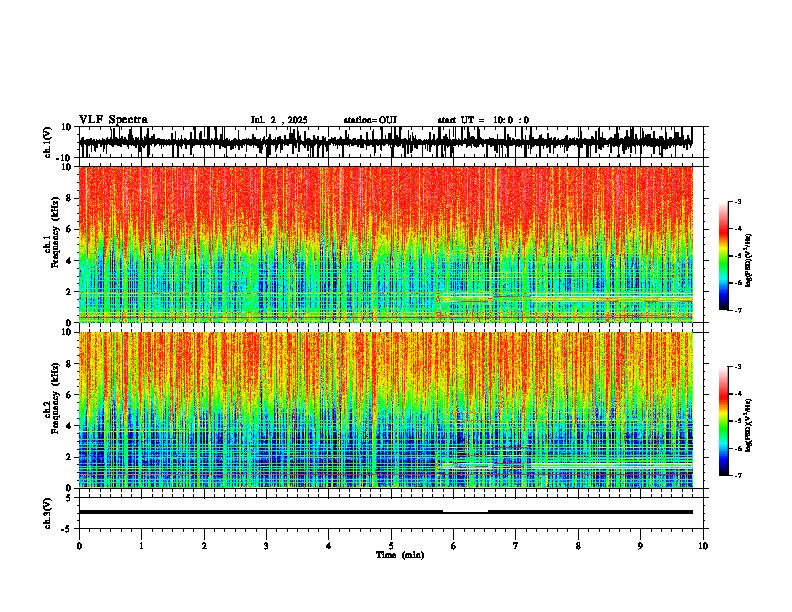Click the 2 kHz tick label of the ch.1 spectrogram
The height and width of the screenshot is (612, 792).
coord(70,291)
